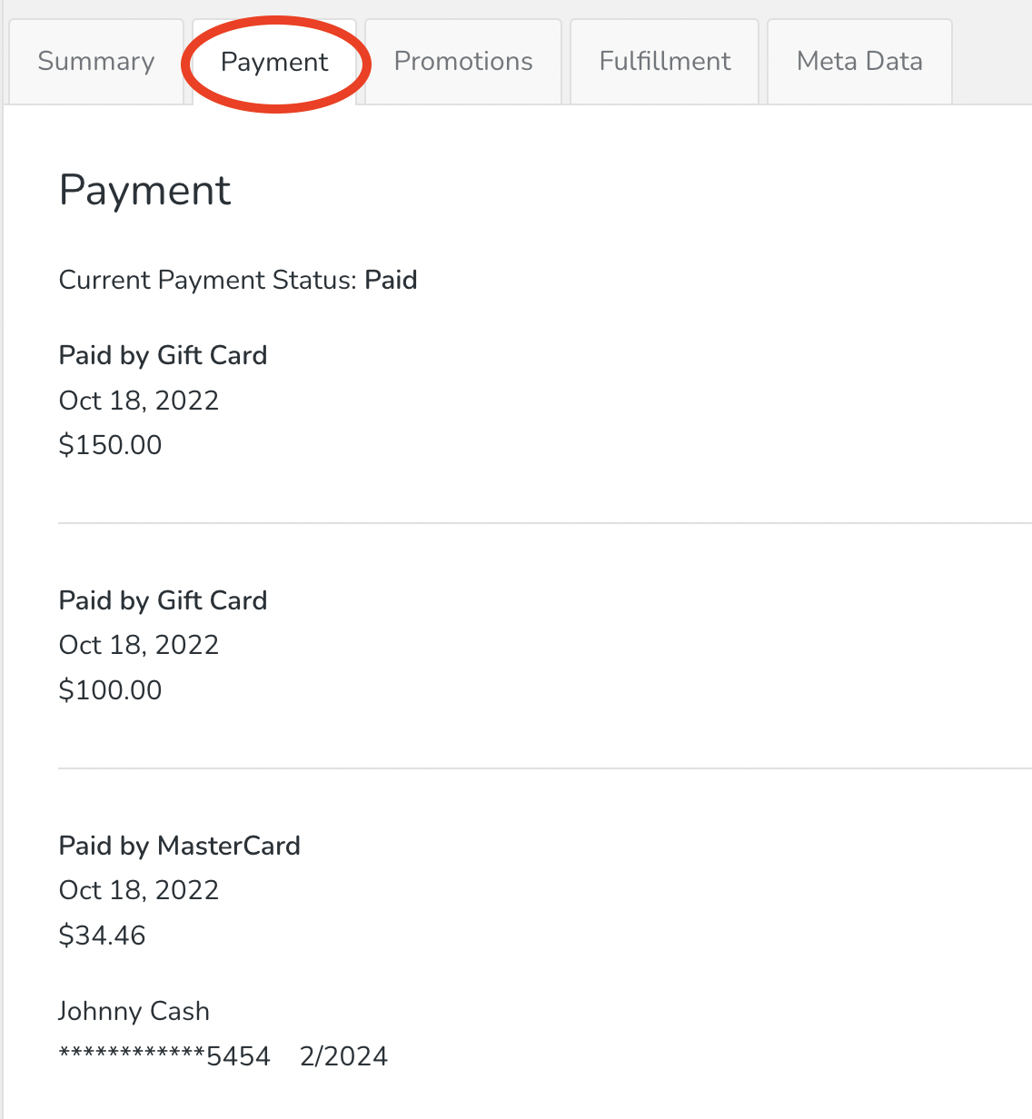Click the Paid by MasterCard entry
Screen dimensions: 1032x1119
coord(179,845)
